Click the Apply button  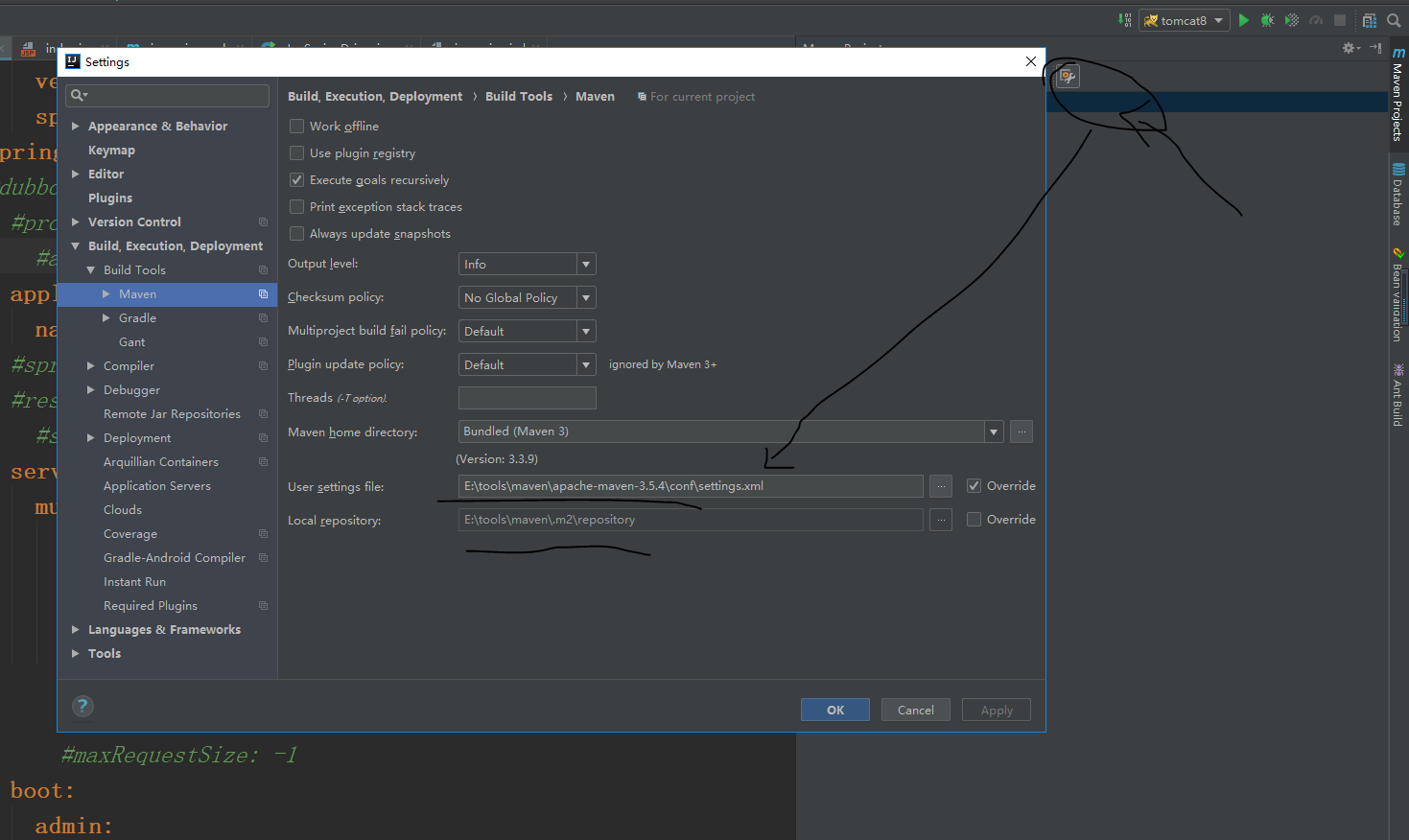click(997, 710)
